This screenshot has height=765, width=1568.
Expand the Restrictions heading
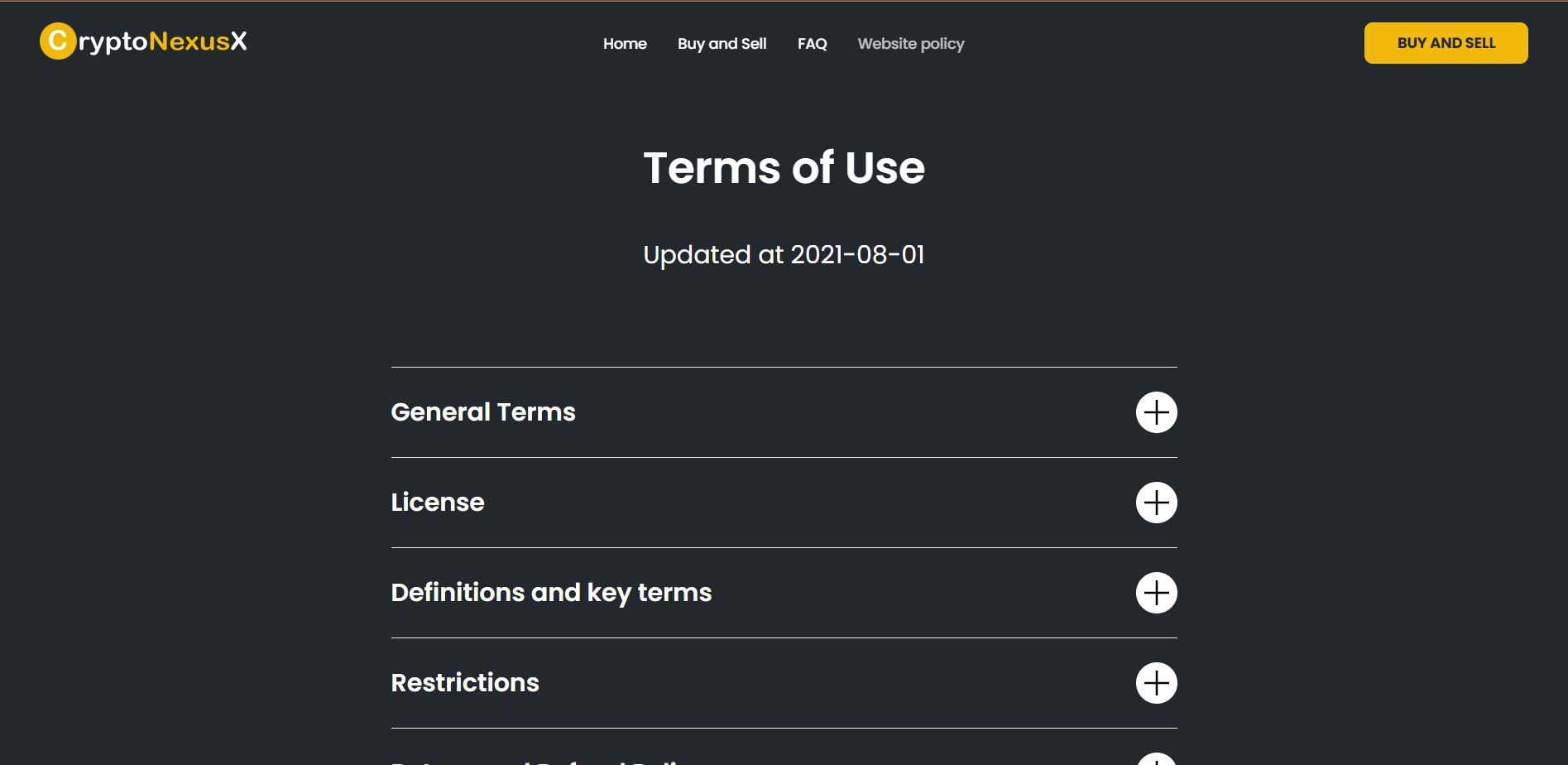coord(465,683)
